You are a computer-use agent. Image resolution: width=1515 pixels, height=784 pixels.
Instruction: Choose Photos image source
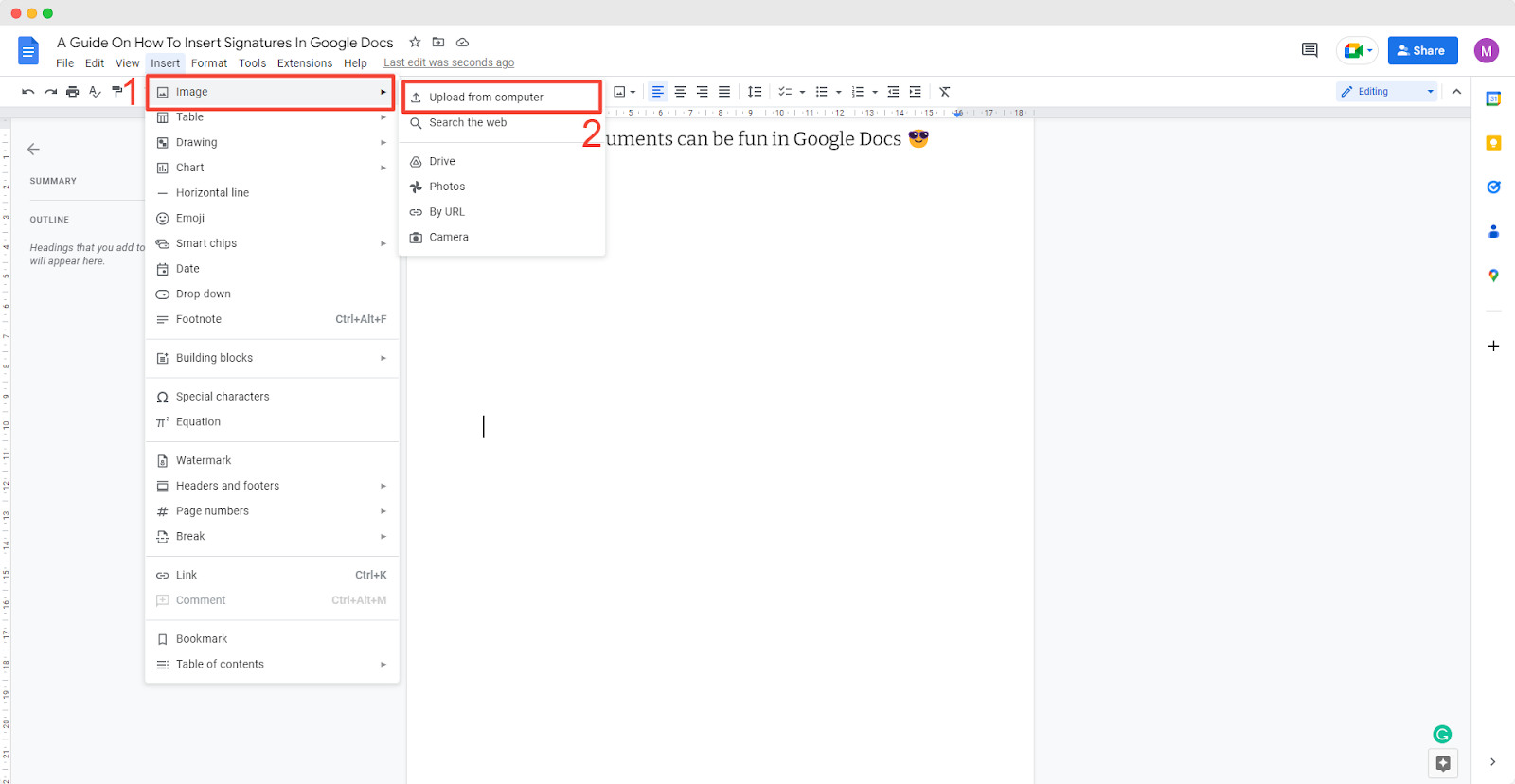coord(502,187)
